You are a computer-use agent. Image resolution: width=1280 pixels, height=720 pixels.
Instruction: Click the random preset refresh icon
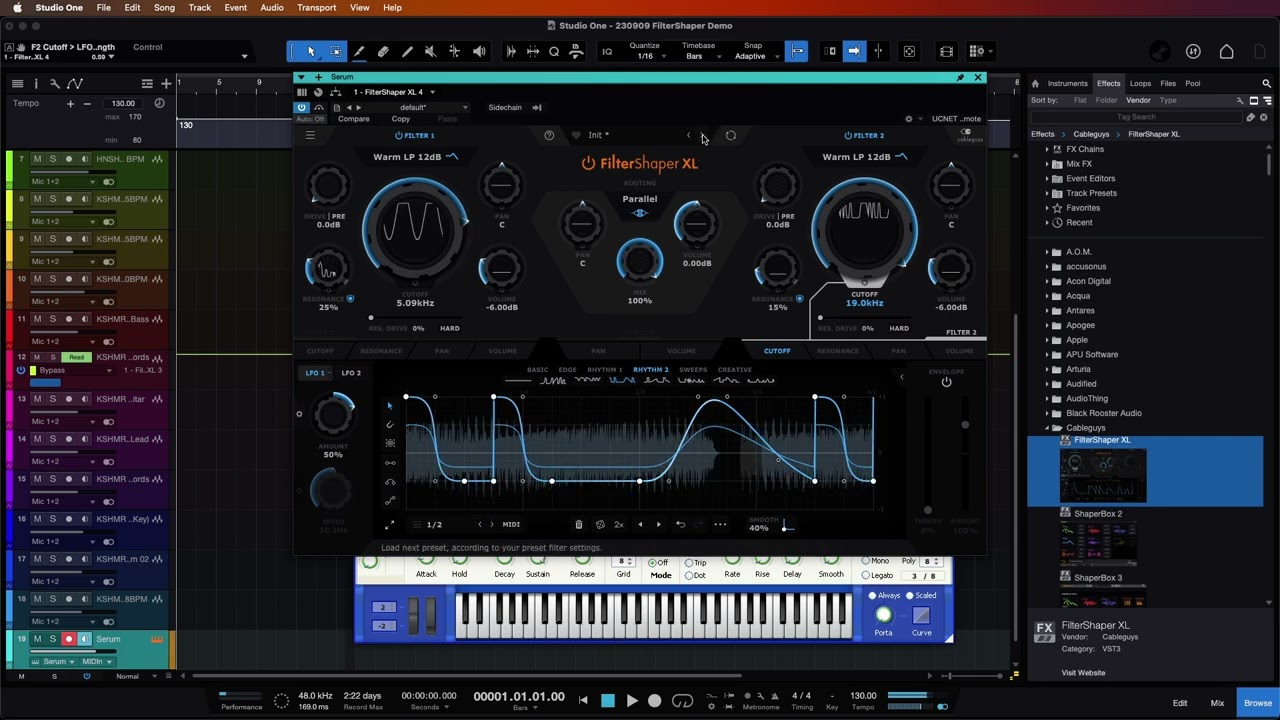coord(730,135)
